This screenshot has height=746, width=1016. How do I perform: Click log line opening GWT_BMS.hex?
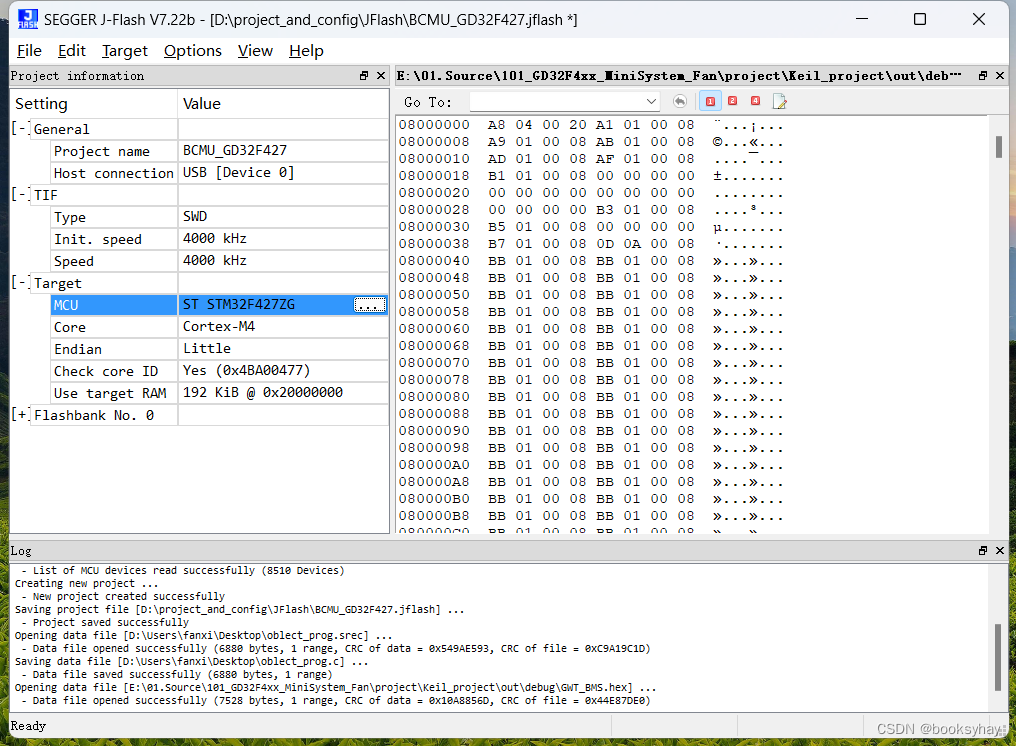(x=336, y=688)
